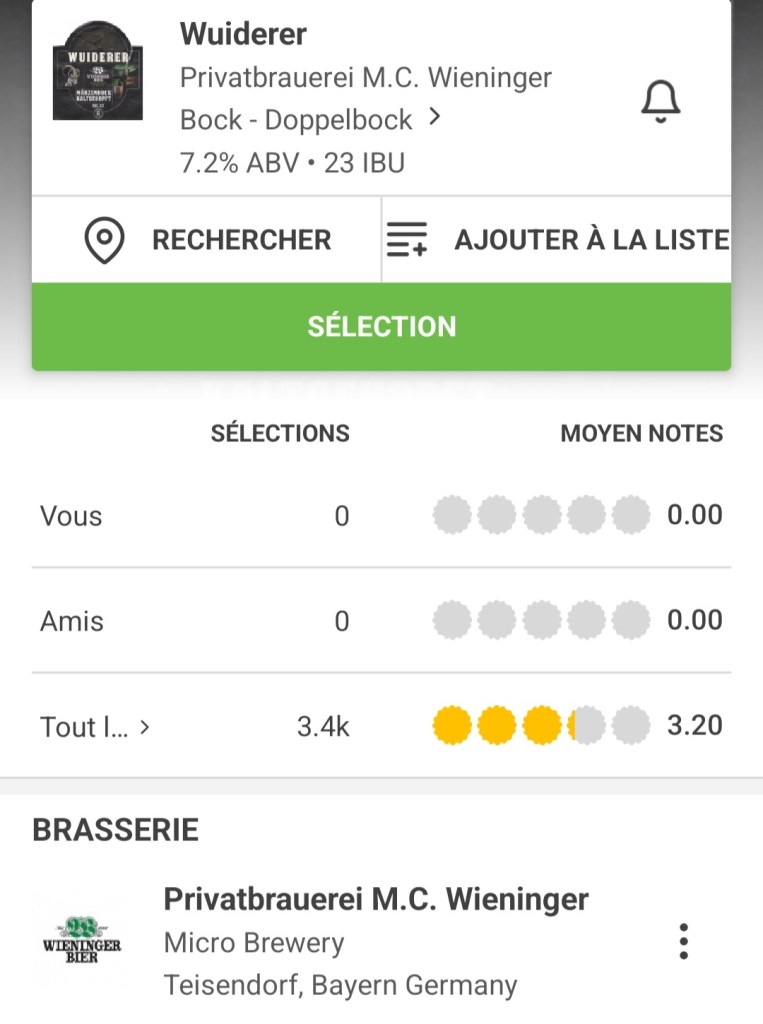Tap the 3.4k total selections count
Image resolution: width=763 pixels, height=1024 pixels.
[323, 727]
